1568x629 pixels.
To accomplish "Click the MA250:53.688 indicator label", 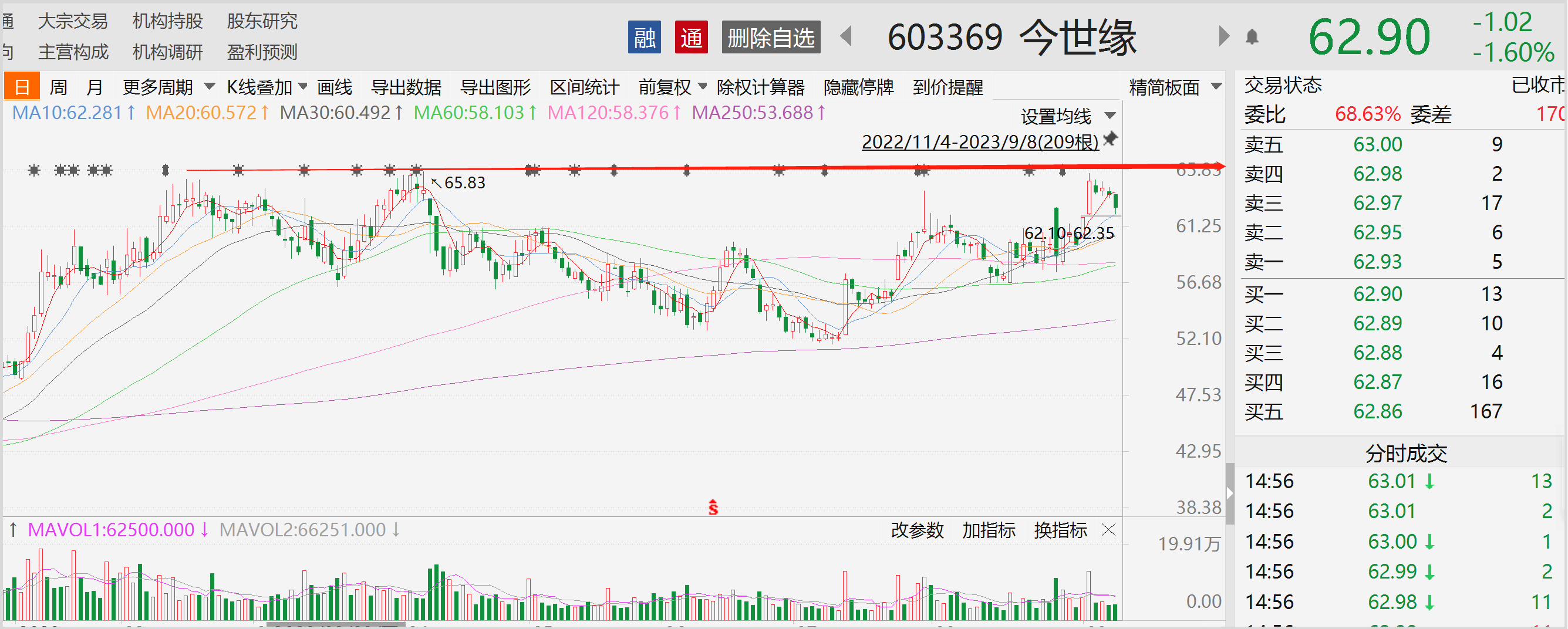I will (759, 113).
